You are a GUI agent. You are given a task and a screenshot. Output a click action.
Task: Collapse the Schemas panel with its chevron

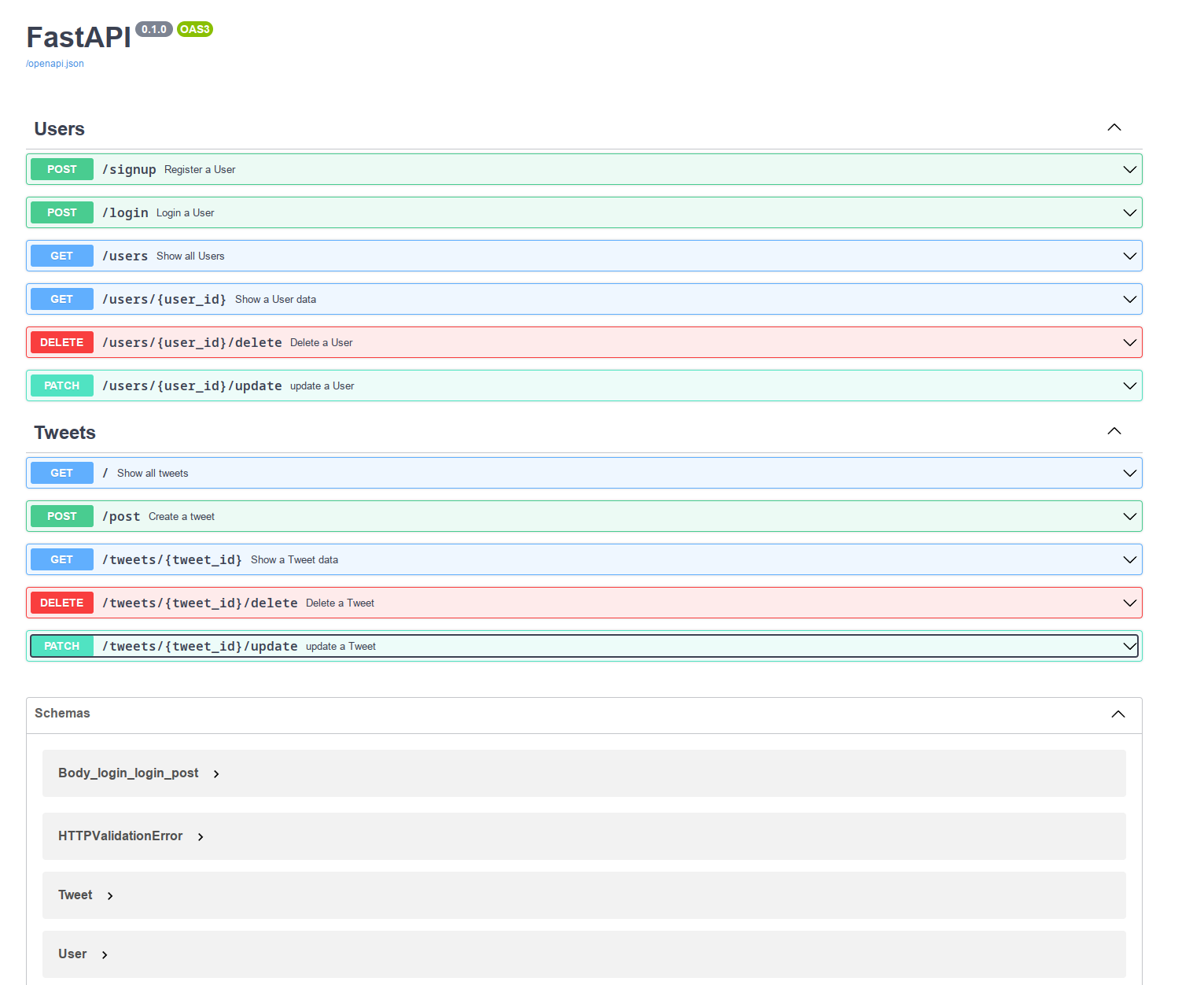[x=1117, y=714]
